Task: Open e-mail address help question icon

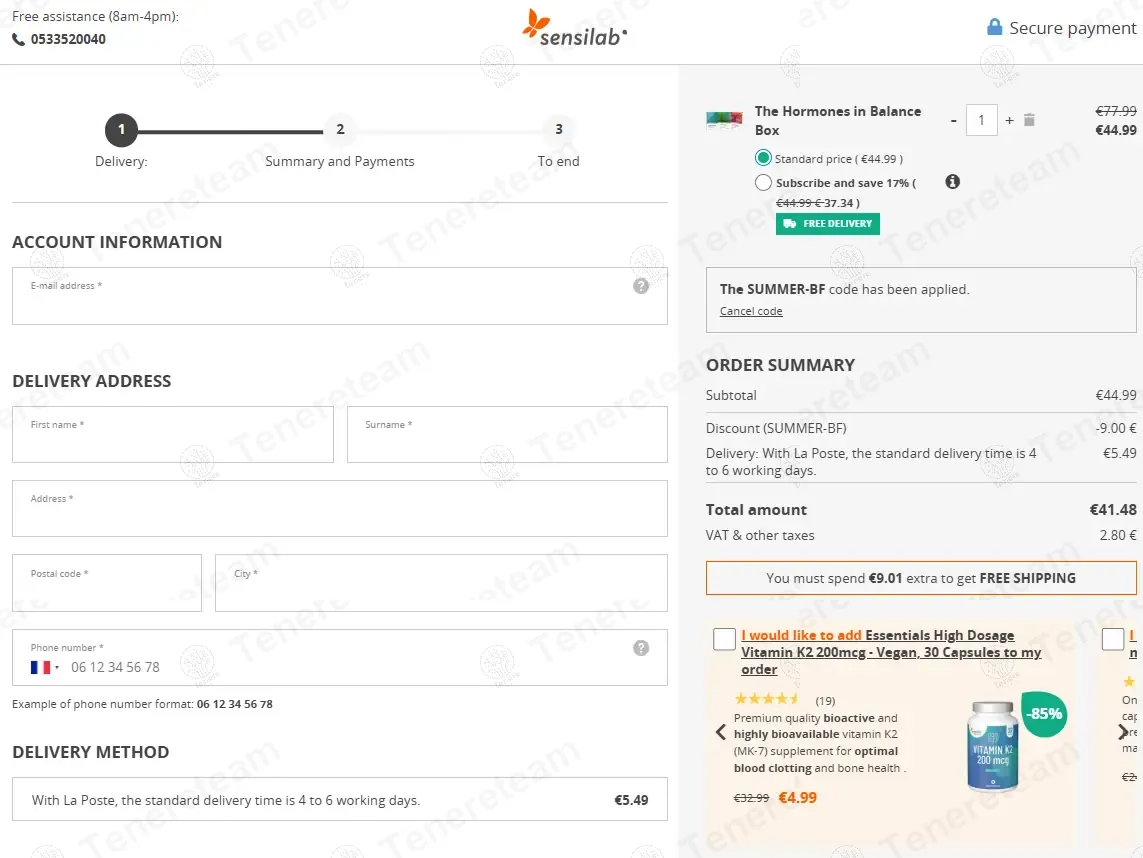Action: pos(641,286)
